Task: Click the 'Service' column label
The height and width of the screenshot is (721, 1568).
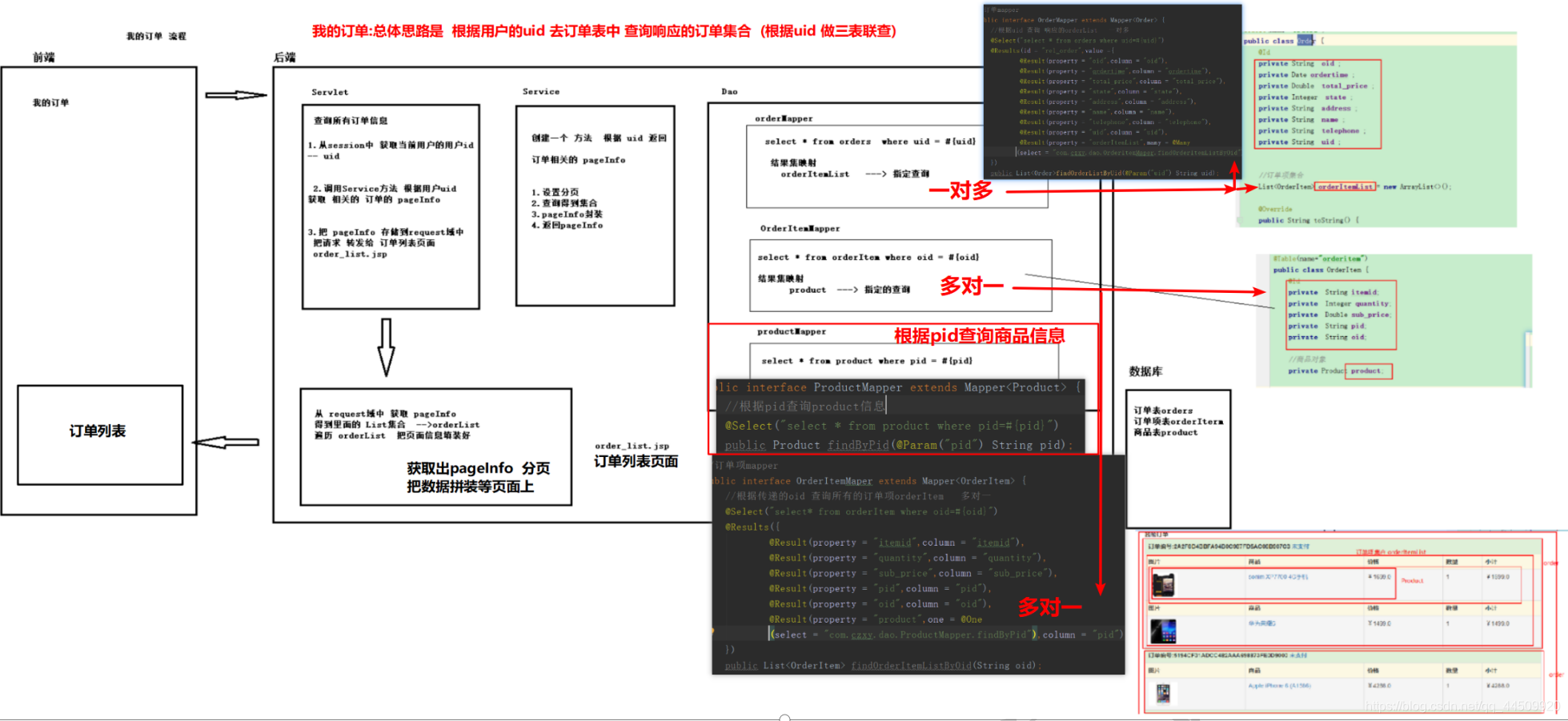Action: pyautogui.click(x=541, y=91)
